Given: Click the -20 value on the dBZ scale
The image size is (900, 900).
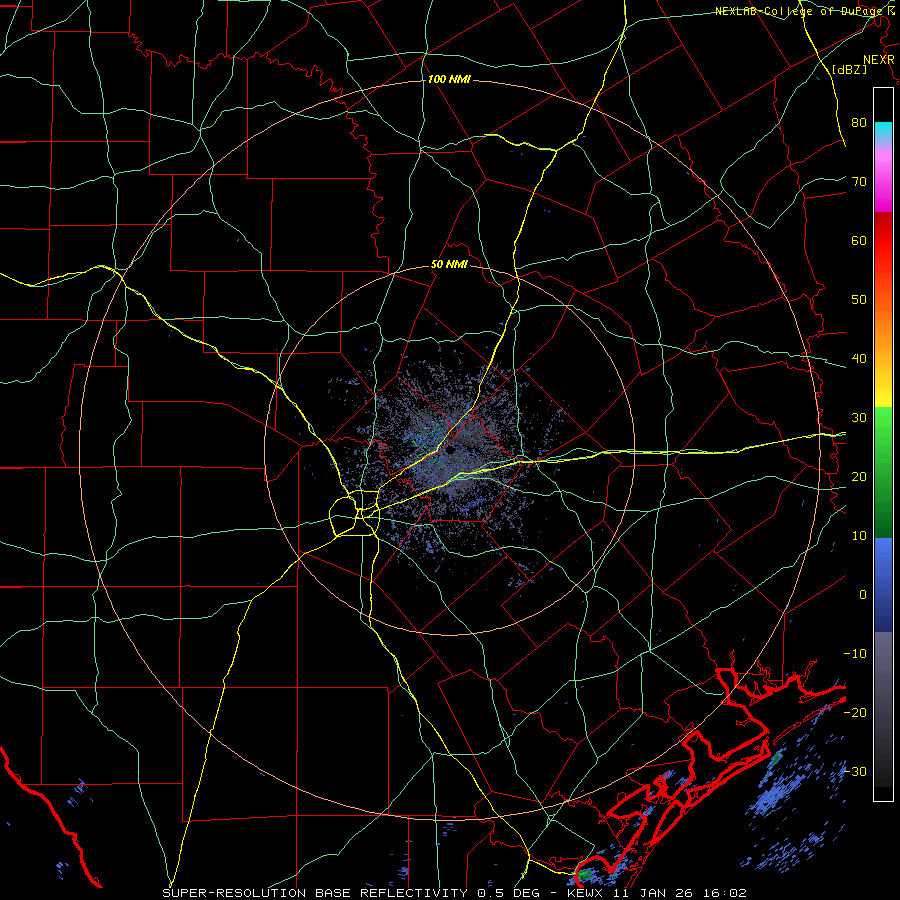Looking at the screenshot, I should tap(855, 712).
